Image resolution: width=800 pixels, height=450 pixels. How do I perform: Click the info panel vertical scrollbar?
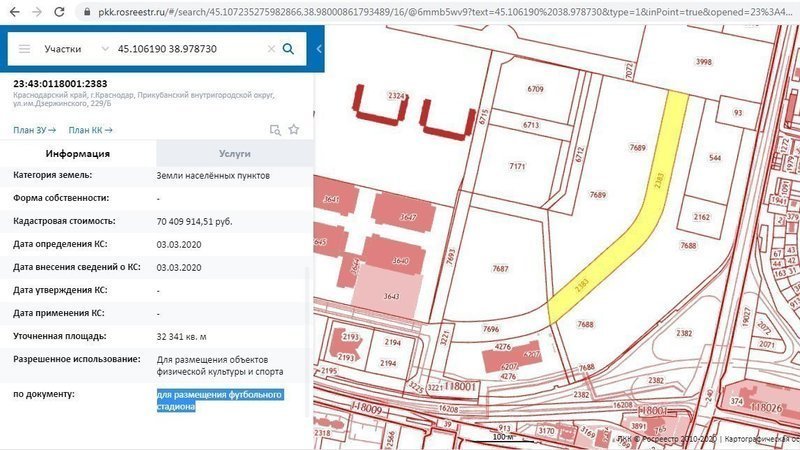click(309, 300)
